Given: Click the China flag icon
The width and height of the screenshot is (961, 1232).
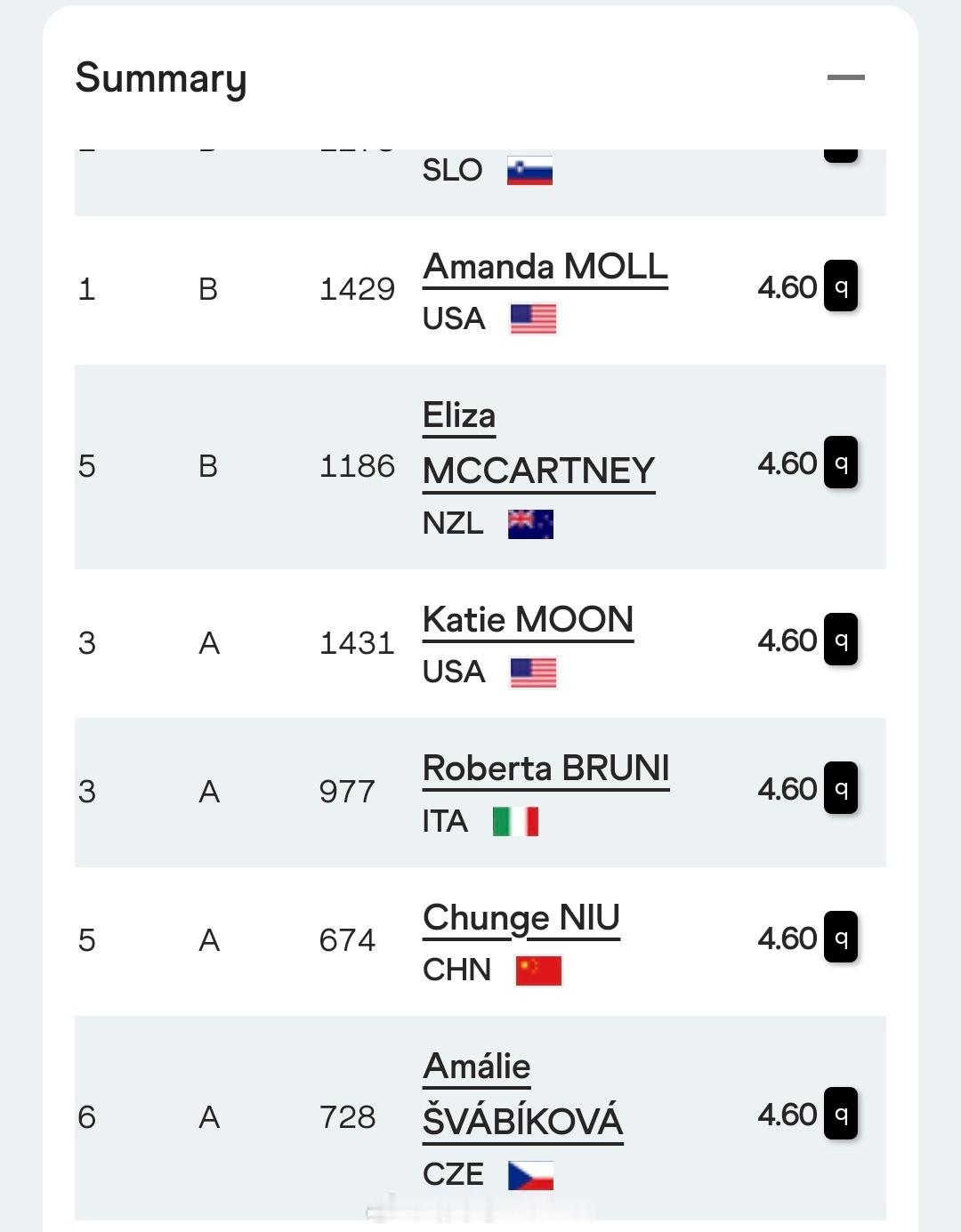Looking at the screenshot, I should [538, 970].
